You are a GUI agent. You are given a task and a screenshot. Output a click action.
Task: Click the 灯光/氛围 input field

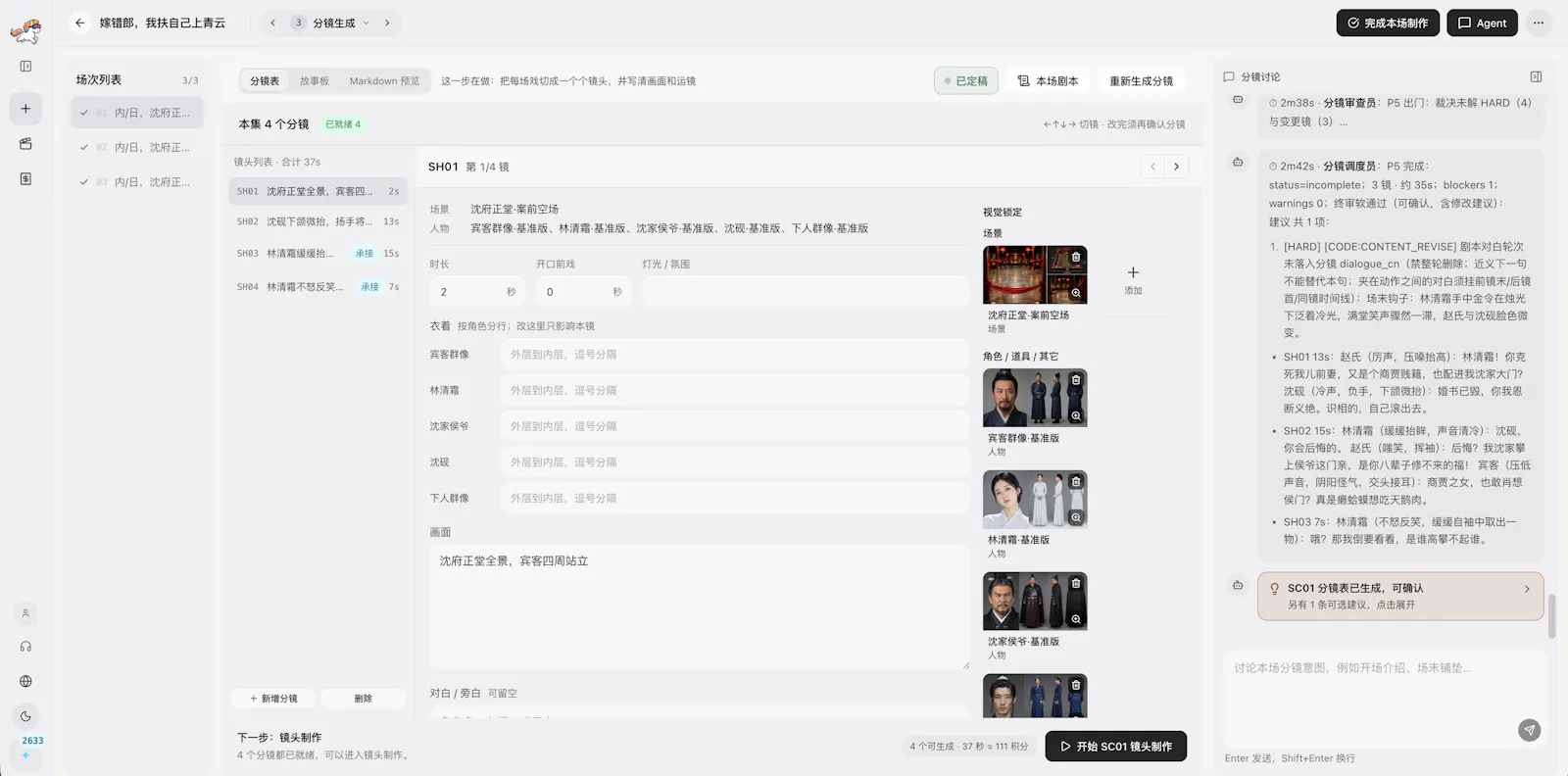(x=805, y=292)
